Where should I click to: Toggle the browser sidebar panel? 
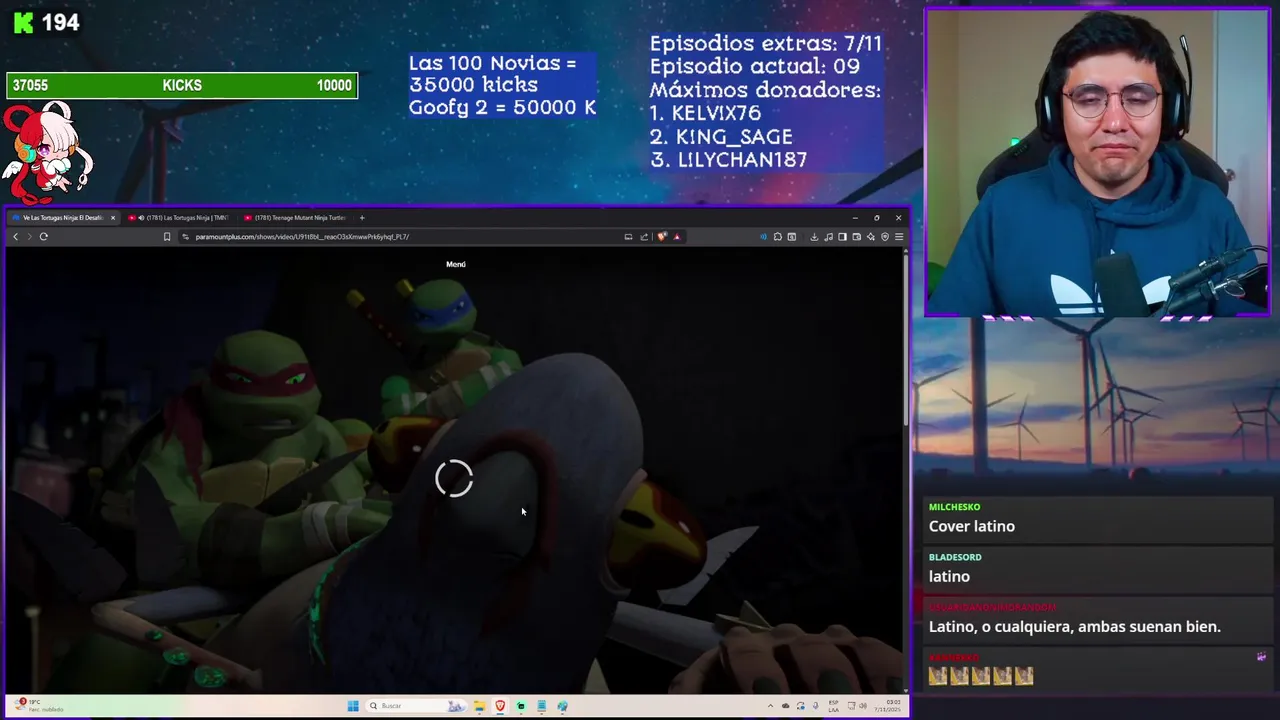[842, 237]
